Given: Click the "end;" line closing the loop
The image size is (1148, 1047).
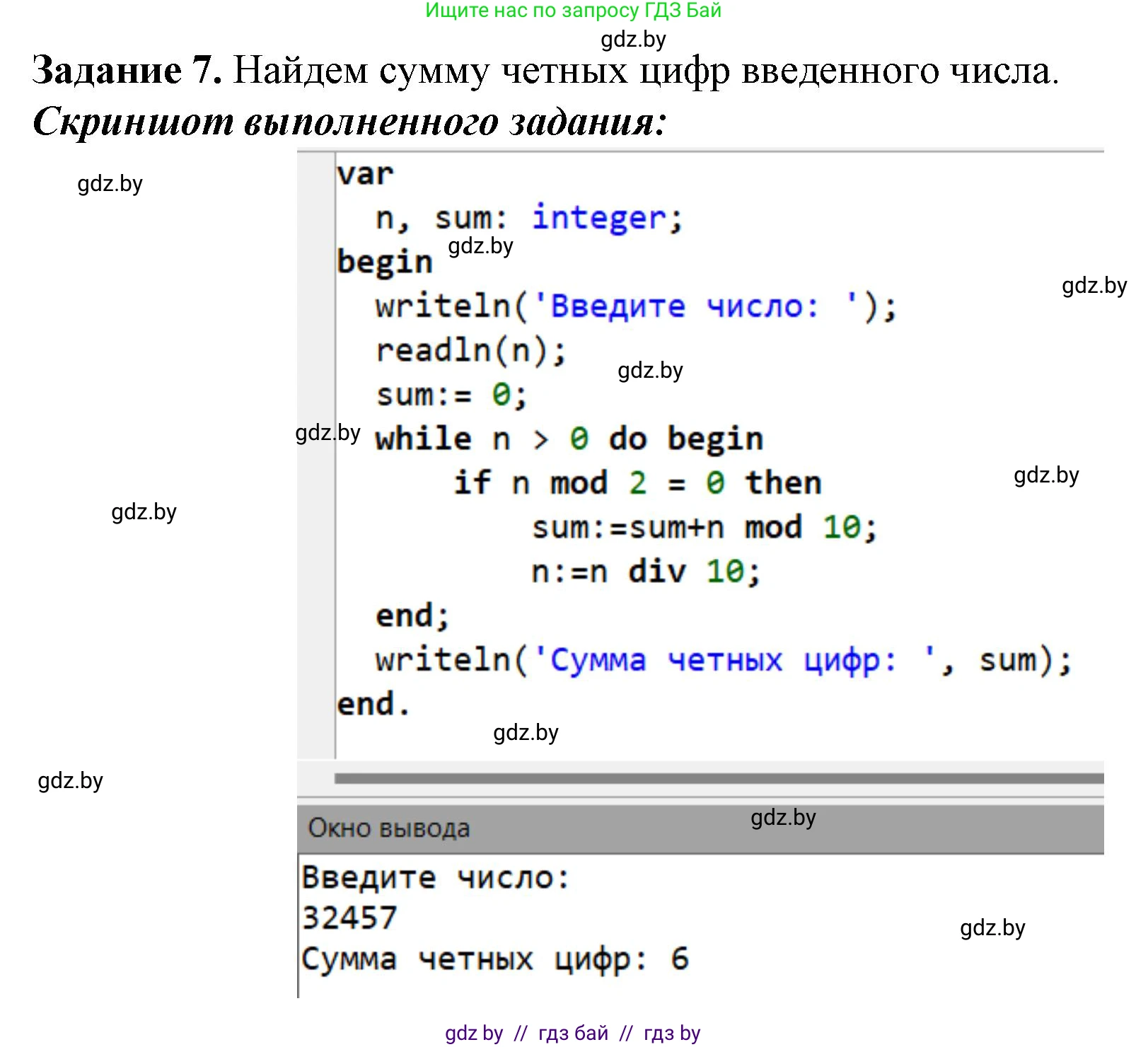Looking at the screenshot, I should coord(412,616).
